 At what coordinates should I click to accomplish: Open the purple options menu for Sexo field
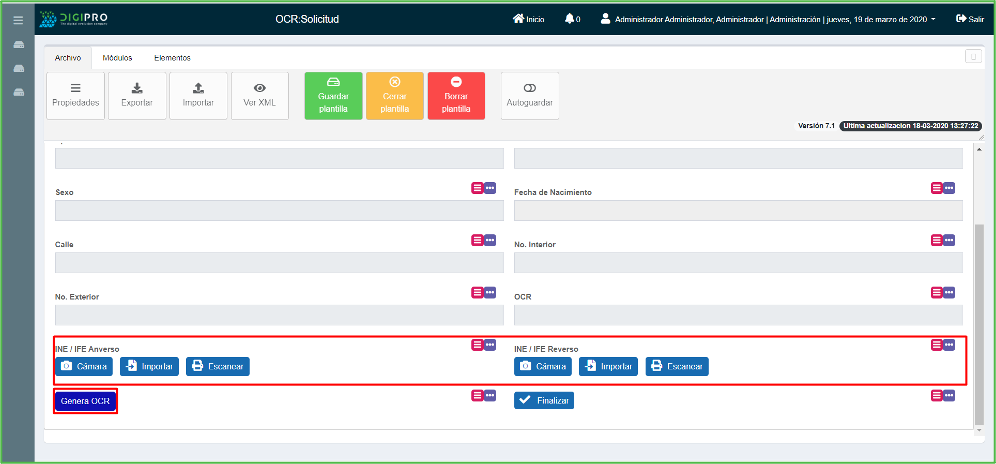point(490,187)
